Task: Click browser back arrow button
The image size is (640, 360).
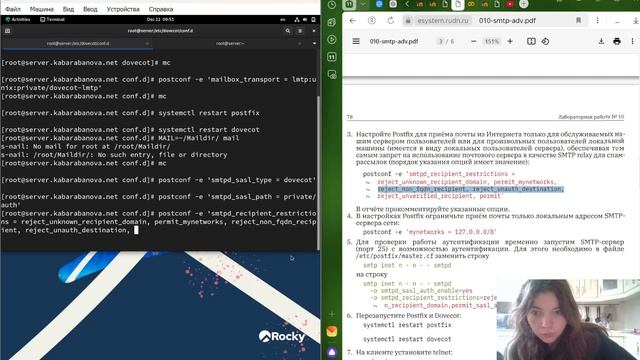Action: tap(353, 20)
